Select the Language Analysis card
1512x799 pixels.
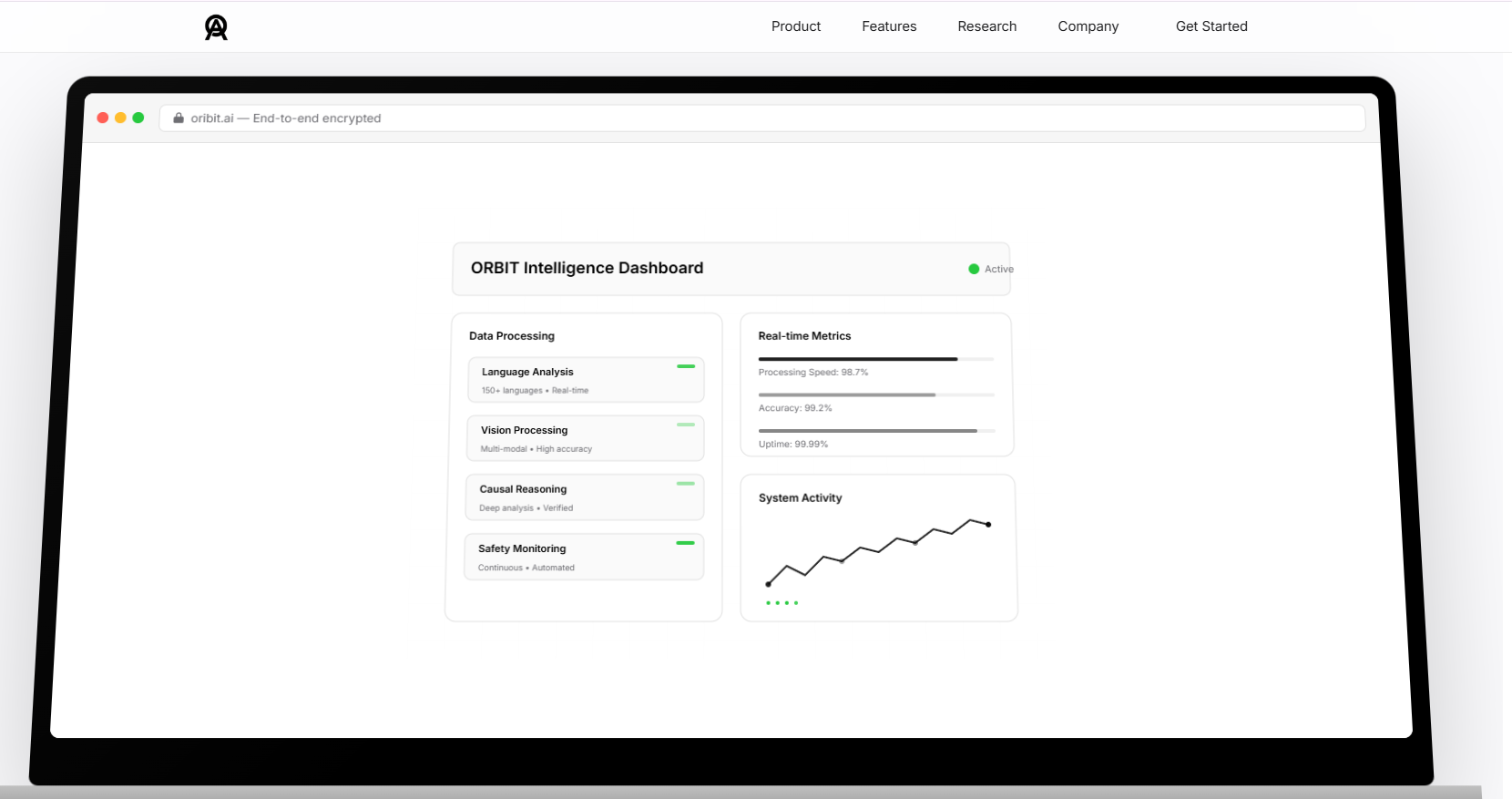[x=586, y=380]
